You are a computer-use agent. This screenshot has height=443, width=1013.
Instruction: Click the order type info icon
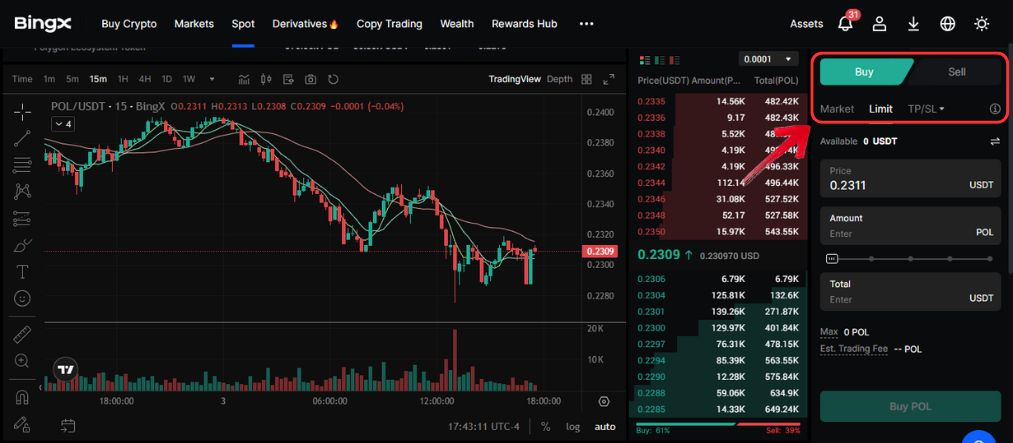click(x=995, y=109)
